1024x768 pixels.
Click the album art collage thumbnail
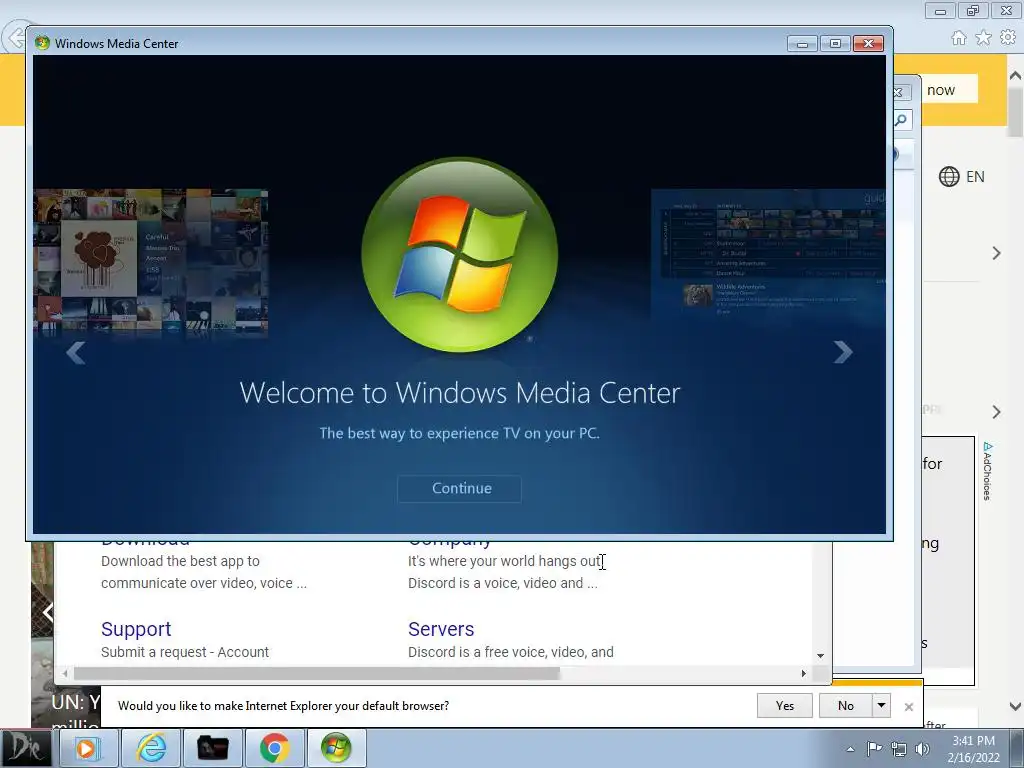coord(151,261)
